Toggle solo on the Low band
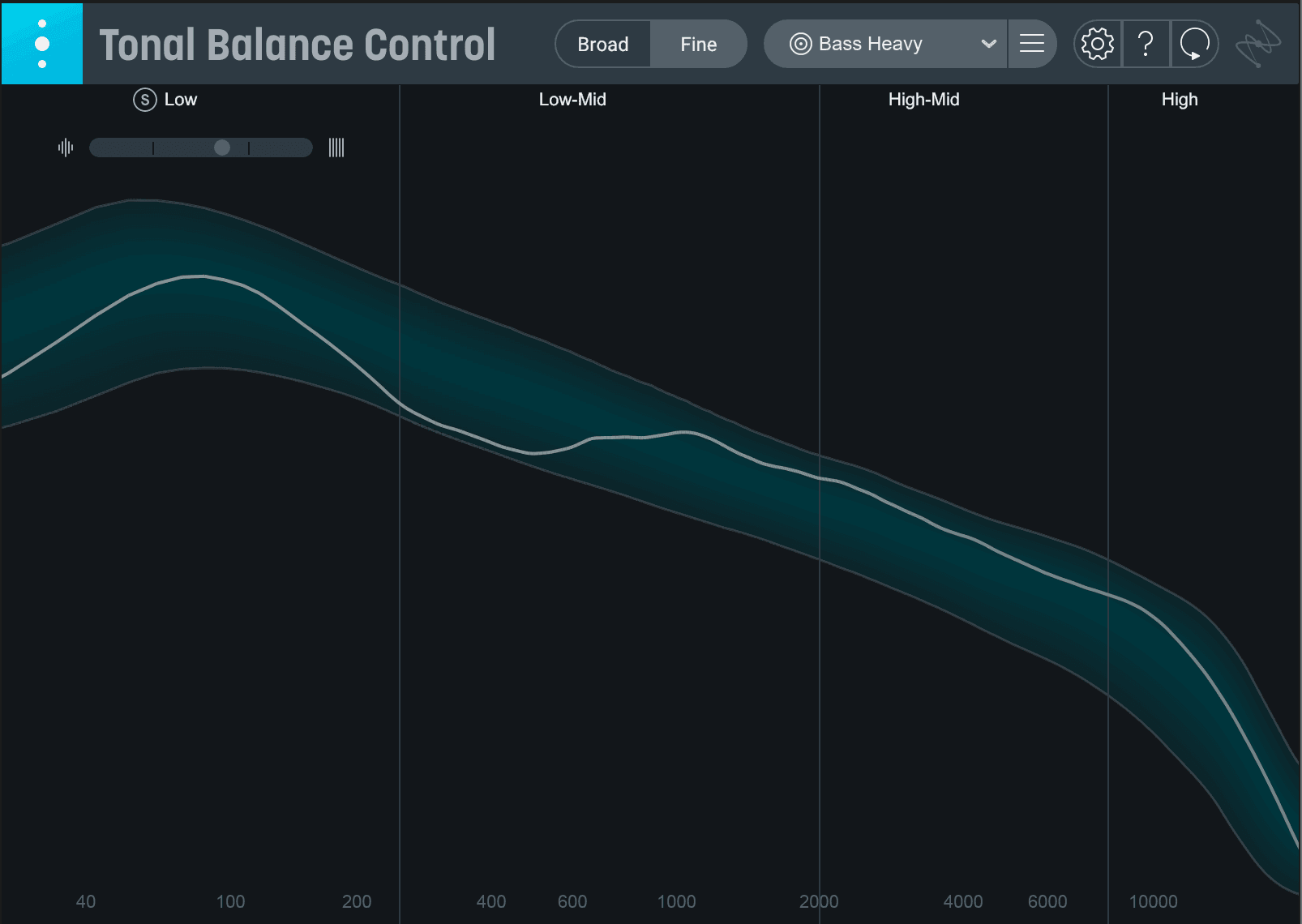 tap(144, 100)
